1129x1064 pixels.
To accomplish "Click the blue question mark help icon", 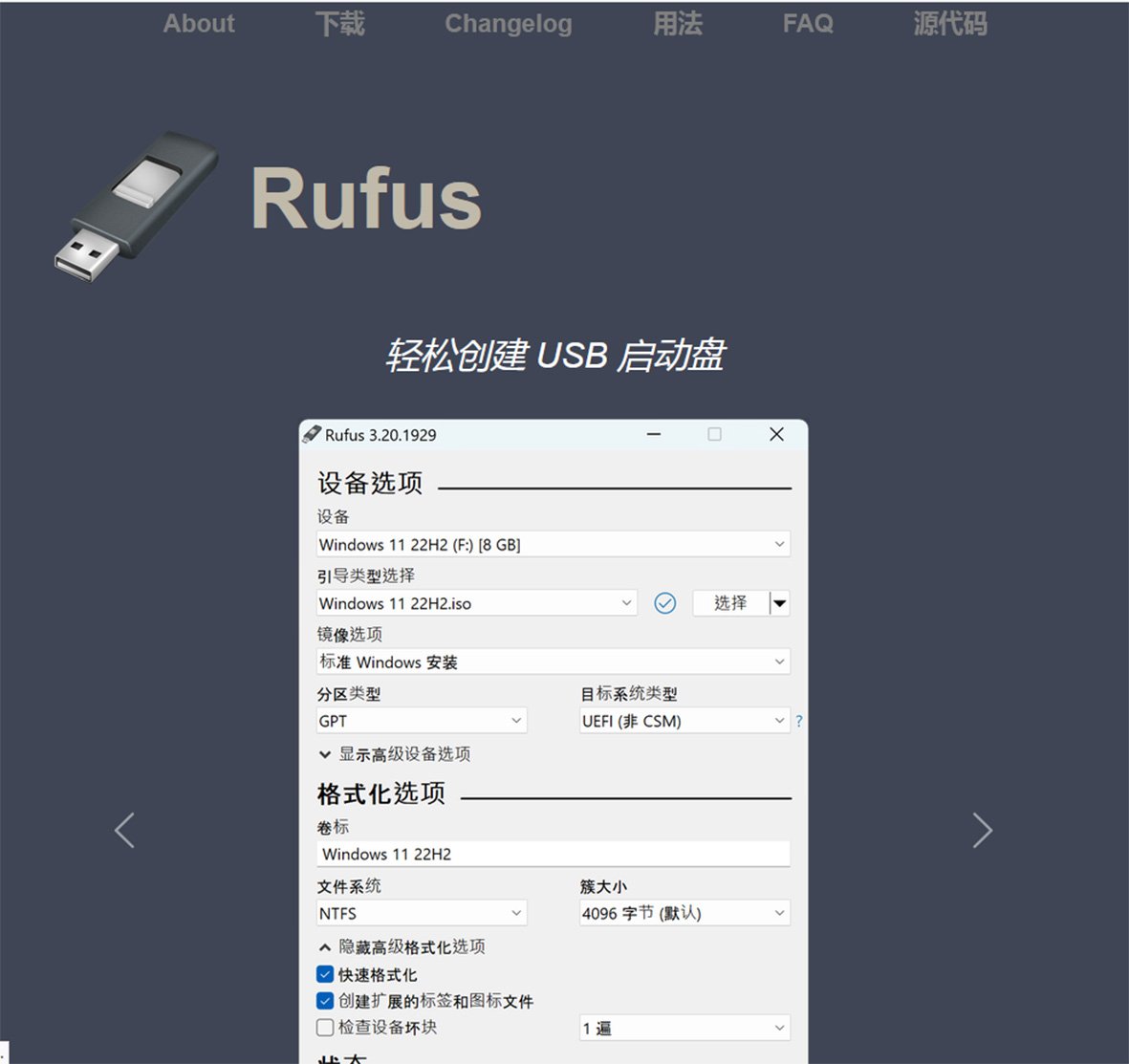I will (798, 721).
